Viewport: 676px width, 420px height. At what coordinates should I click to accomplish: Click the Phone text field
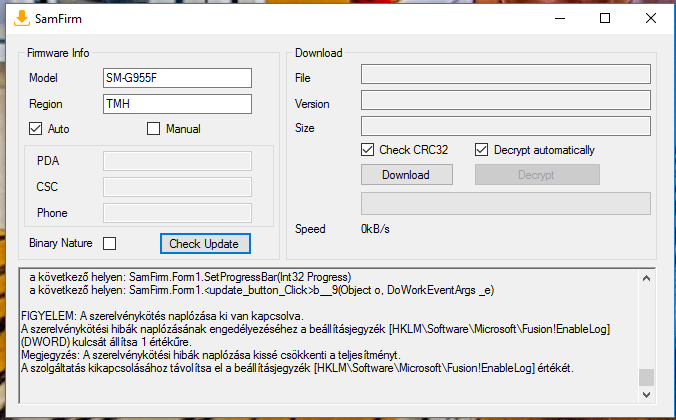pos(177,213)
